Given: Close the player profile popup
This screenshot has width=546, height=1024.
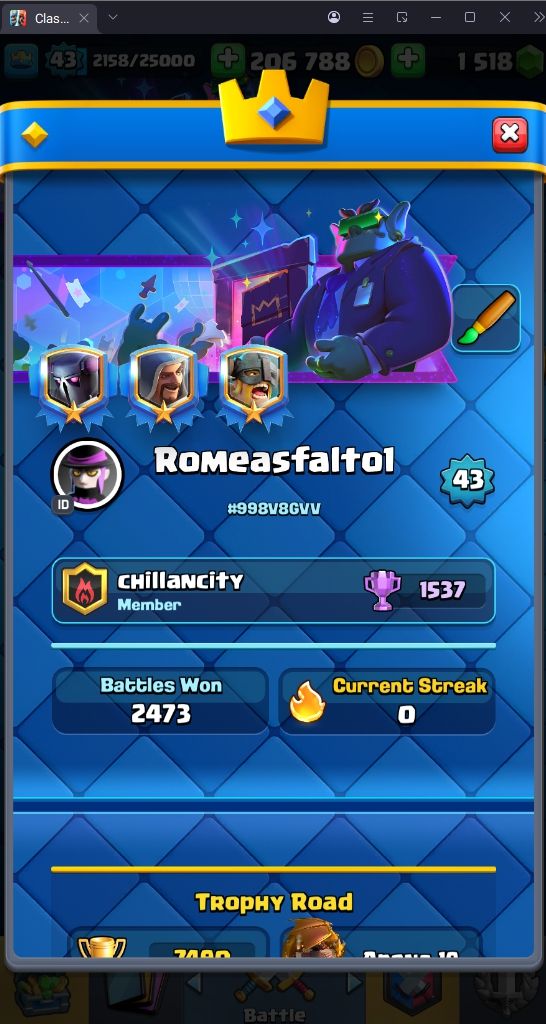Looking at the screenshot, I should pyautogui.click(x=509, y=135).
